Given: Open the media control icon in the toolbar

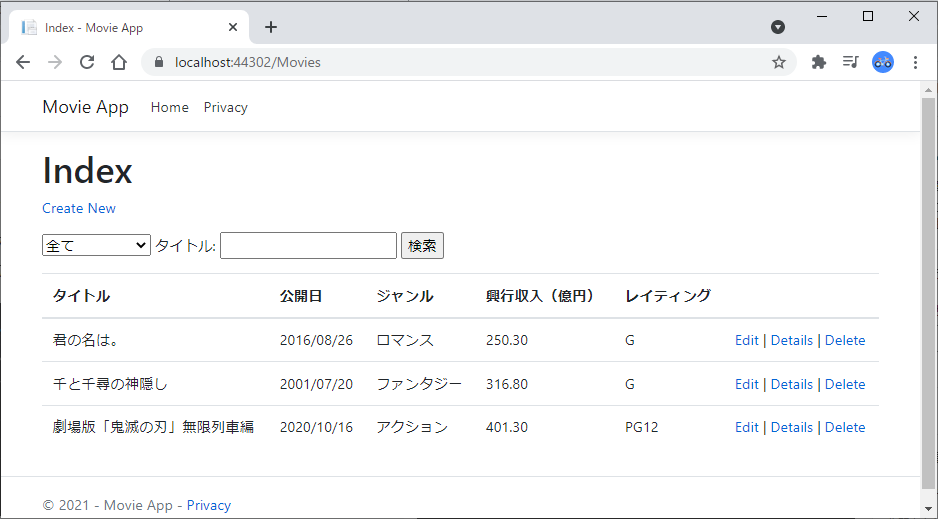Looking at the screenshot, I should tap(851, 62).
